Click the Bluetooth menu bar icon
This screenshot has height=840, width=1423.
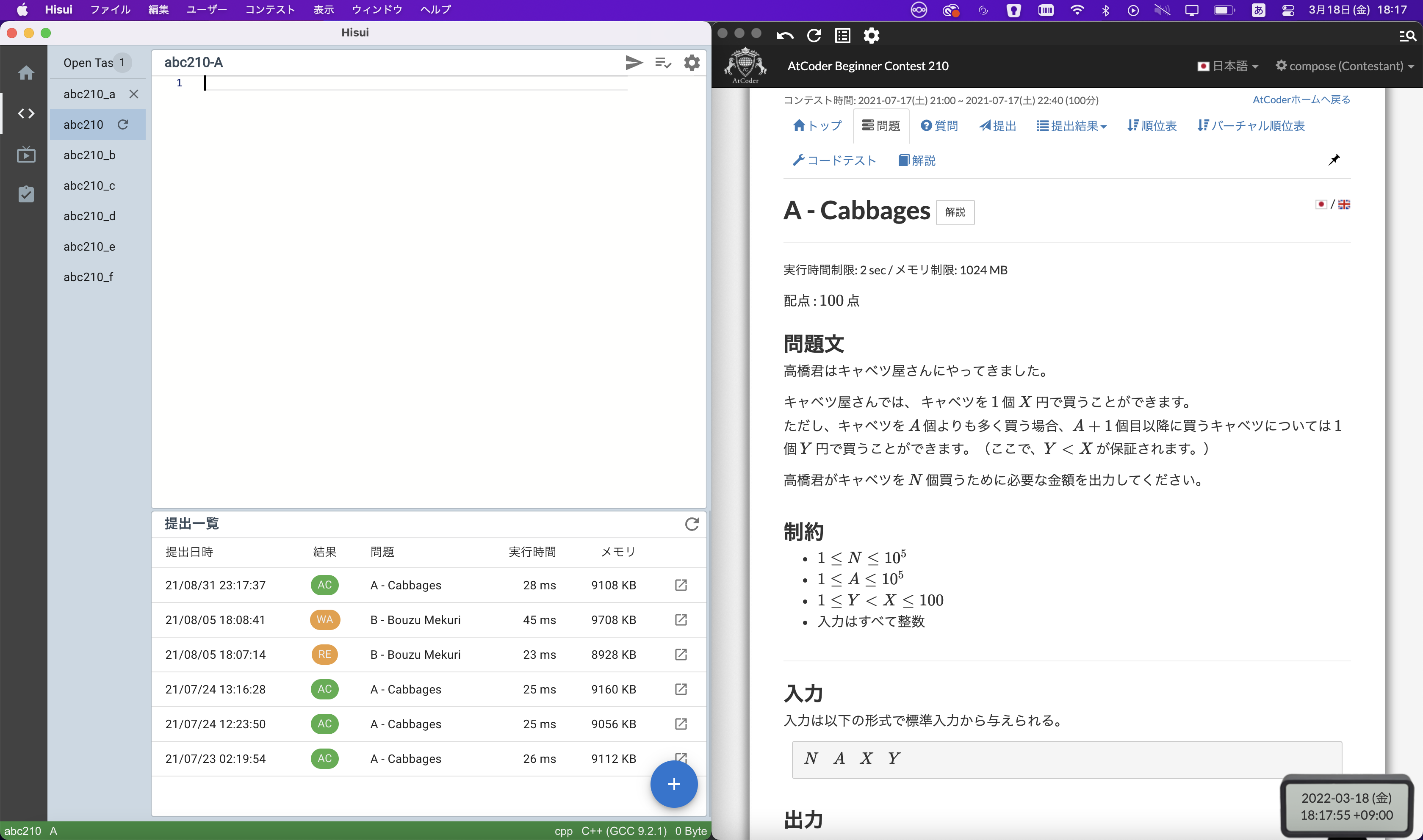pos(1105,10)
